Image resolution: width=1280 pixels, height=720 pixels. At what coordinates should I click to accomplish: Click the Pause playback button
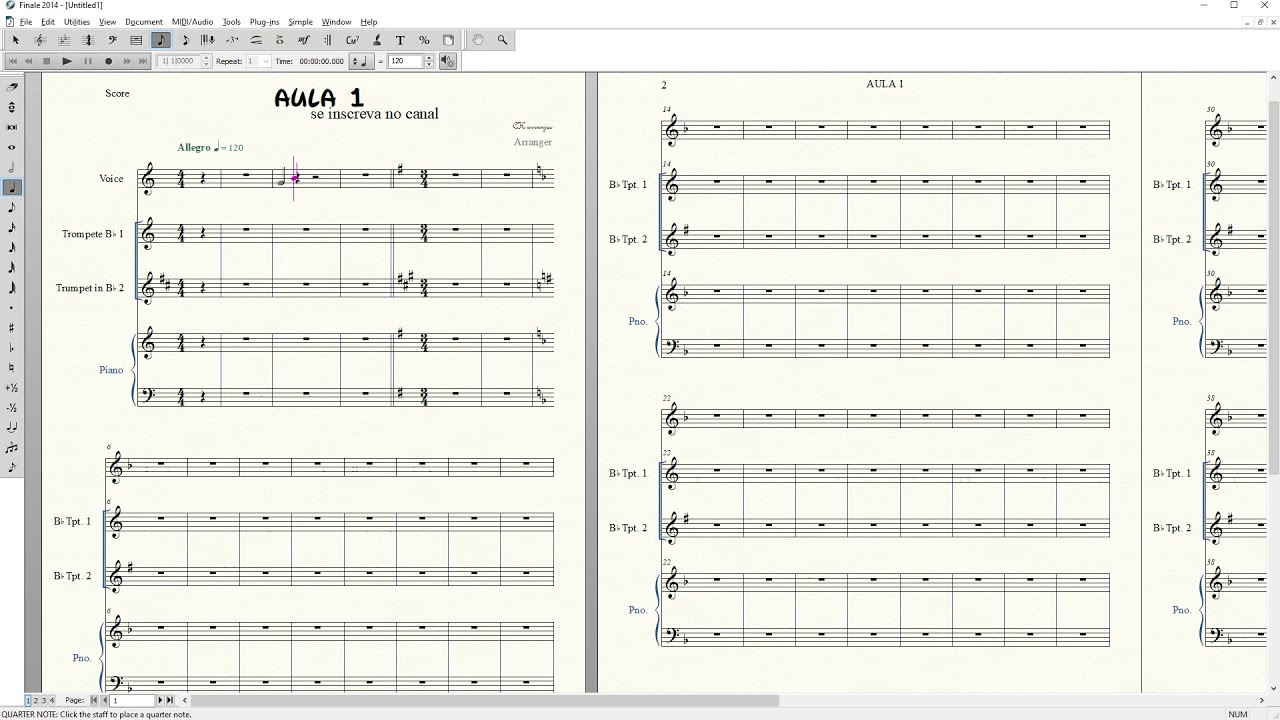[88, 61]
